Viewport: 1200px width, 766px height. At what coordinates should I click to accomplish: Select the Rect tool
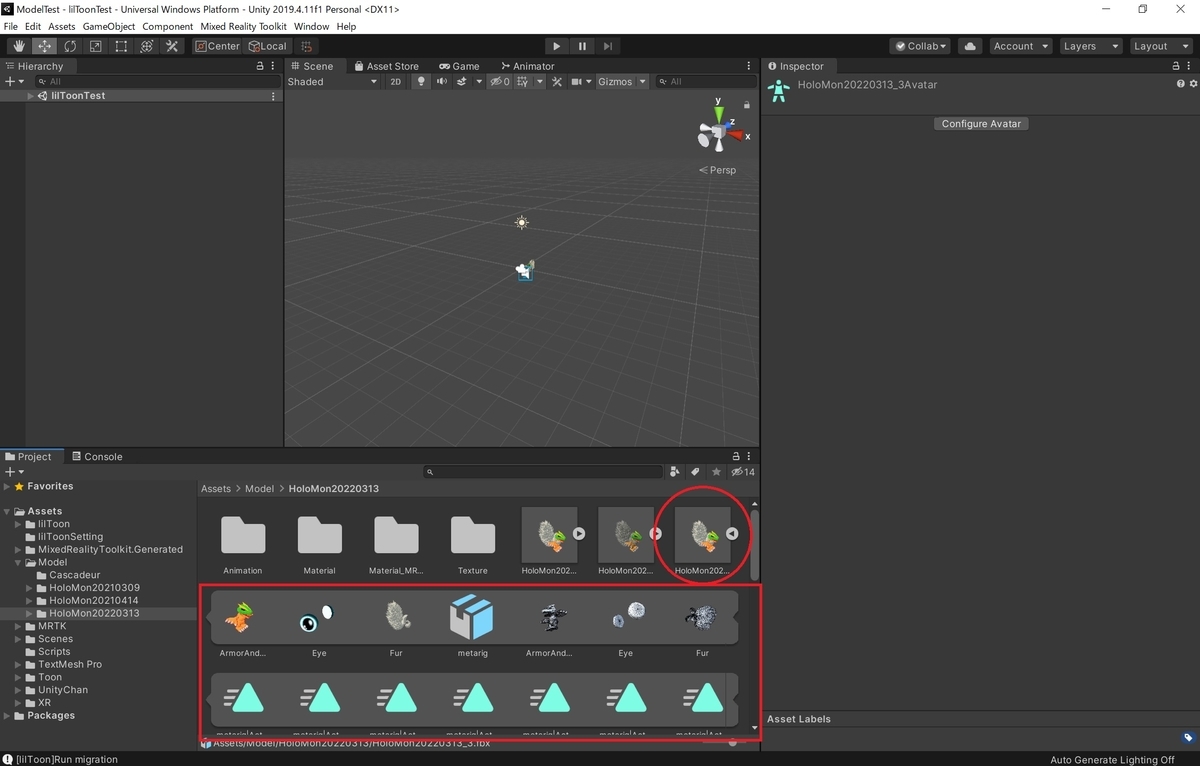(x=121, y=46)
